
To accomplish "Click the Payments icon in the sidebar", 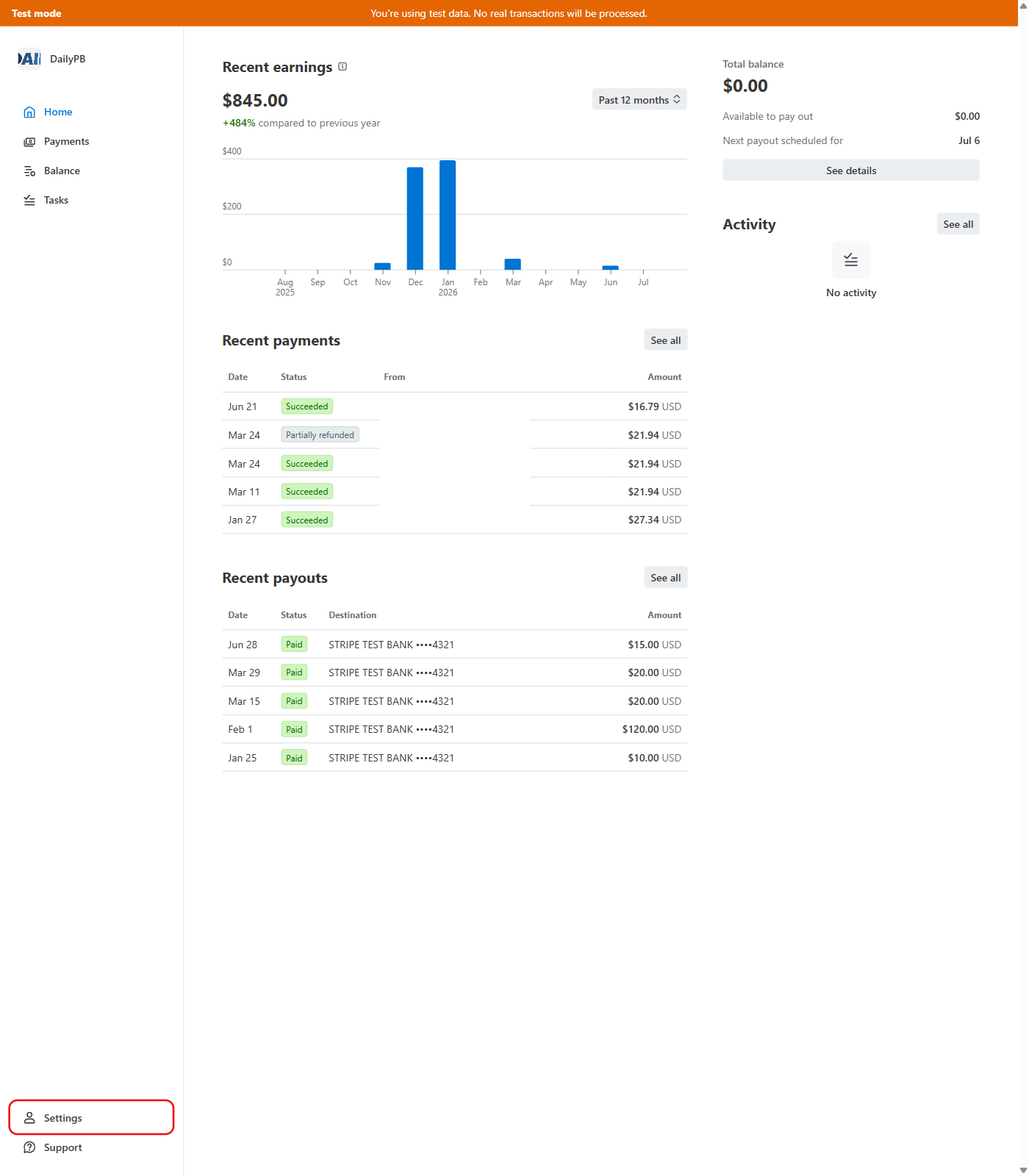I will [x=29, y=141].
